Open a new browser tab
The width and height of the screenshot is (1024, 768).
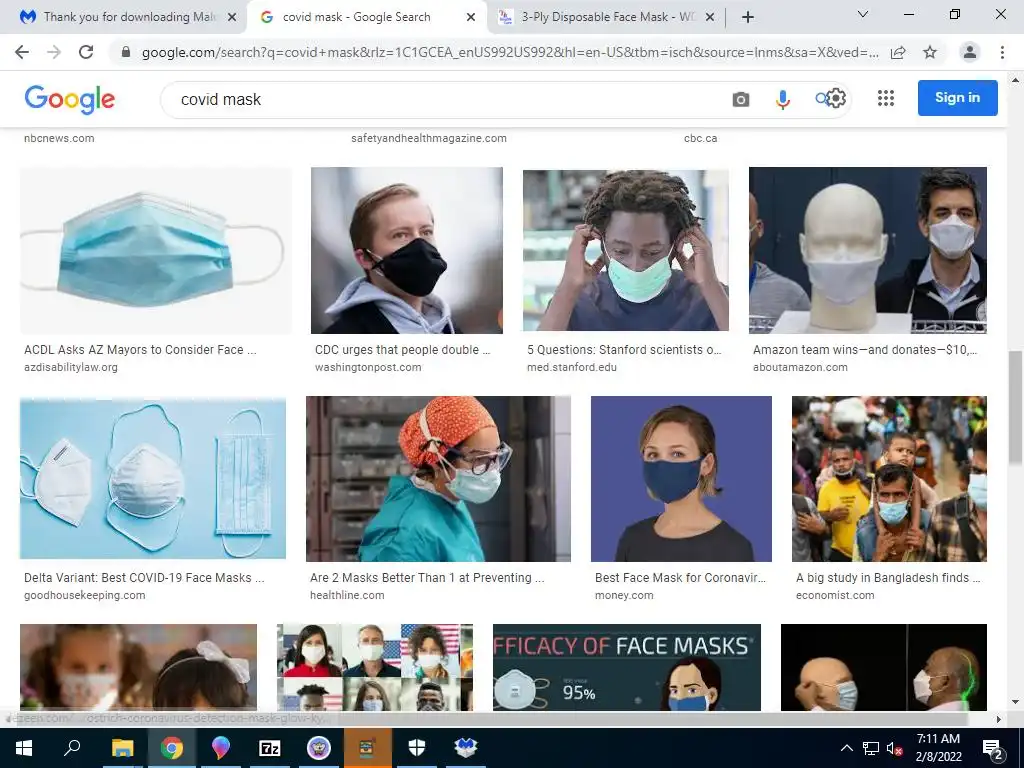point(748,18)
